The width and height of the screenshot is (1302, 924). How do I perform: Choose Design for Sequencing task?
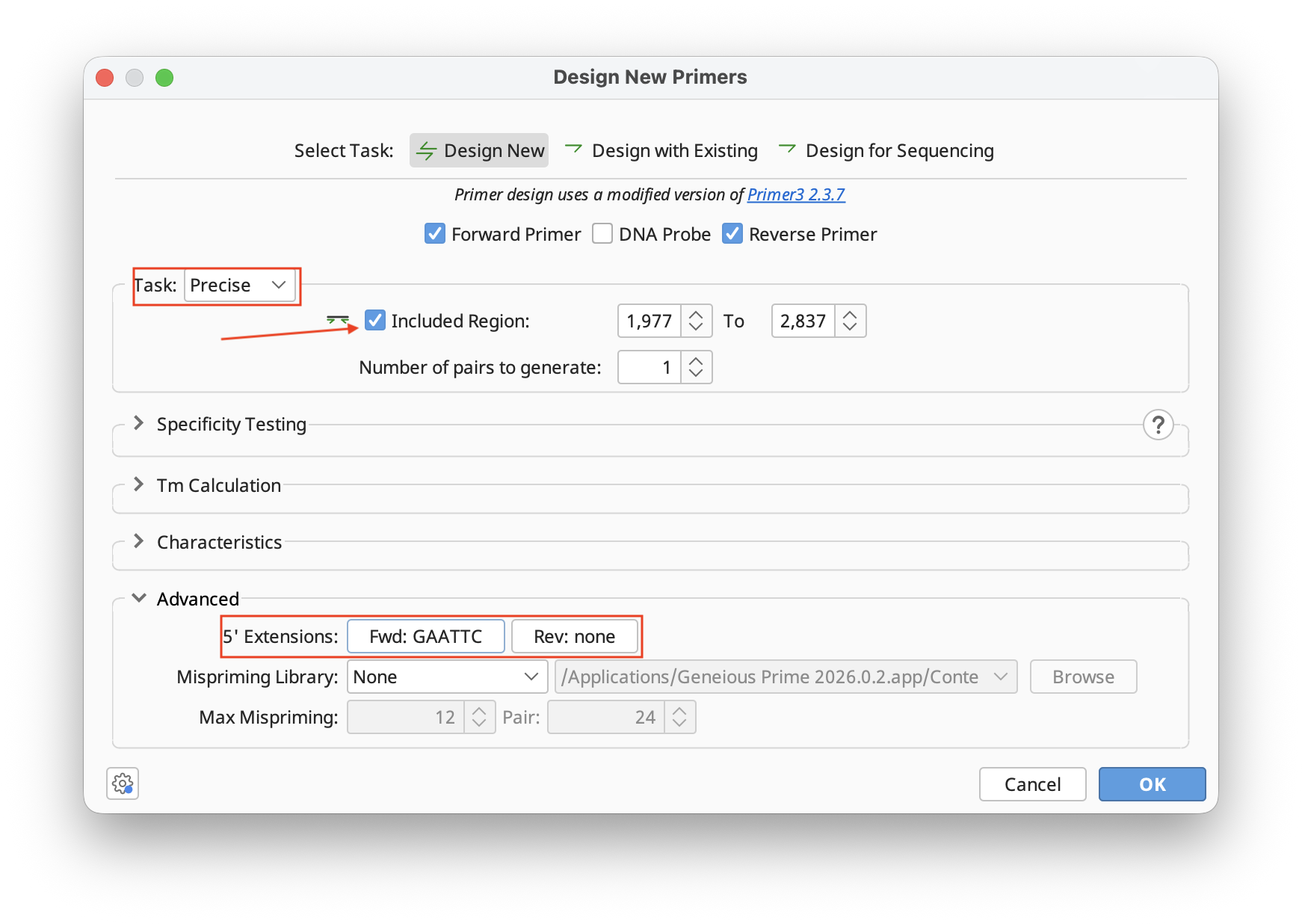(x=886, y=150)
